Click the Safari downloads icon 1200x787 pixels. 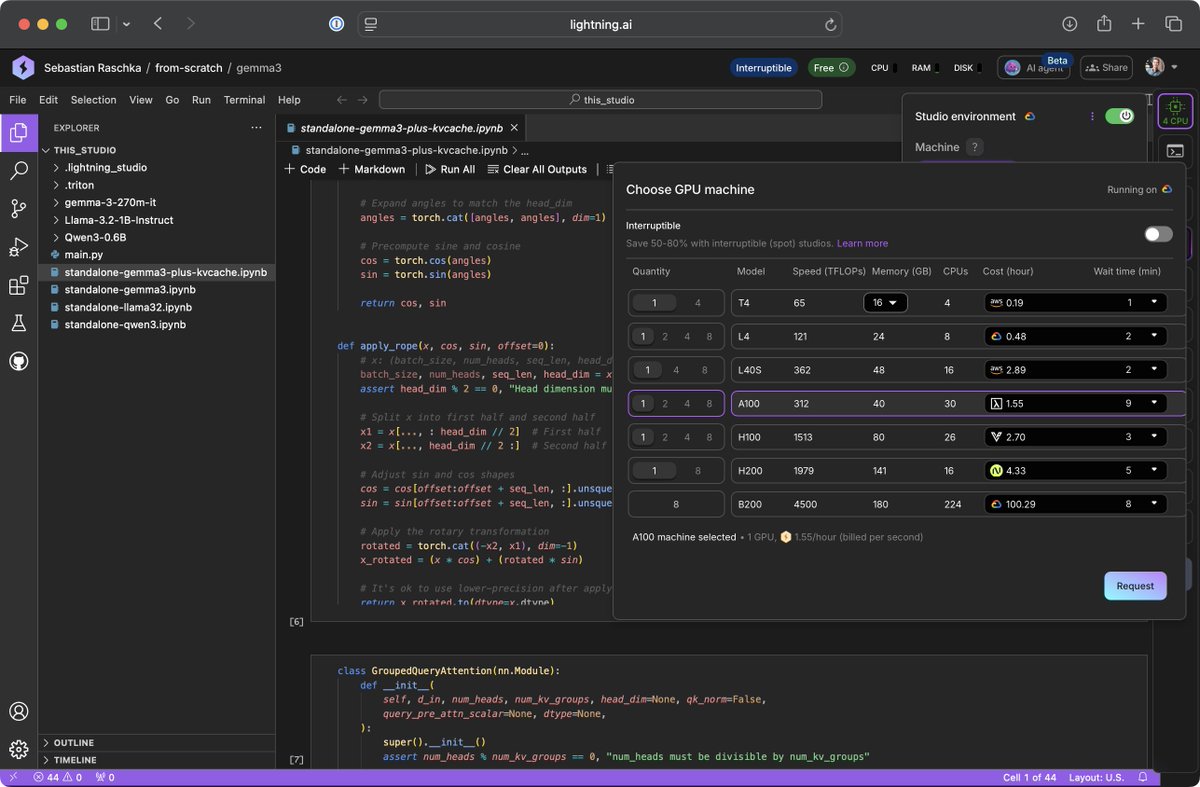point(1069,24)
